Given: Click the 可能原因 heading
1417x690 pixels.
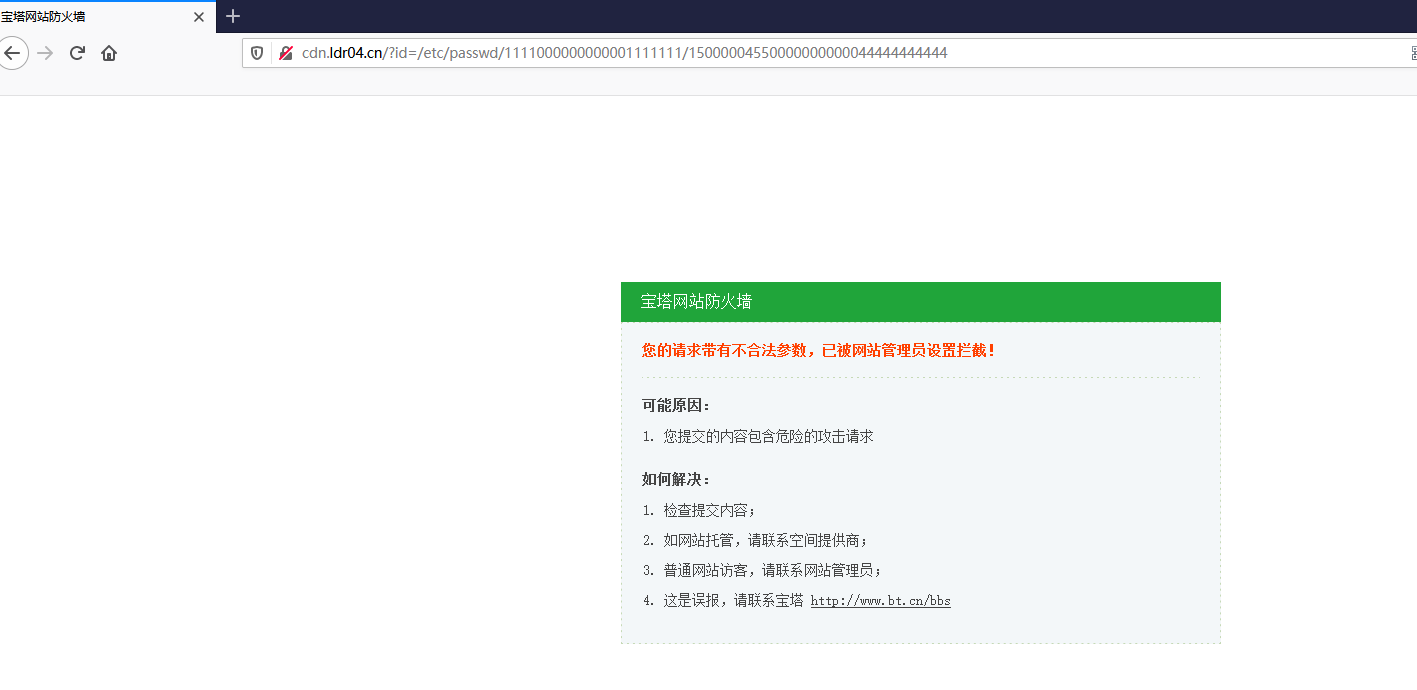Looking at the screenshot, I should click(676, 405).
